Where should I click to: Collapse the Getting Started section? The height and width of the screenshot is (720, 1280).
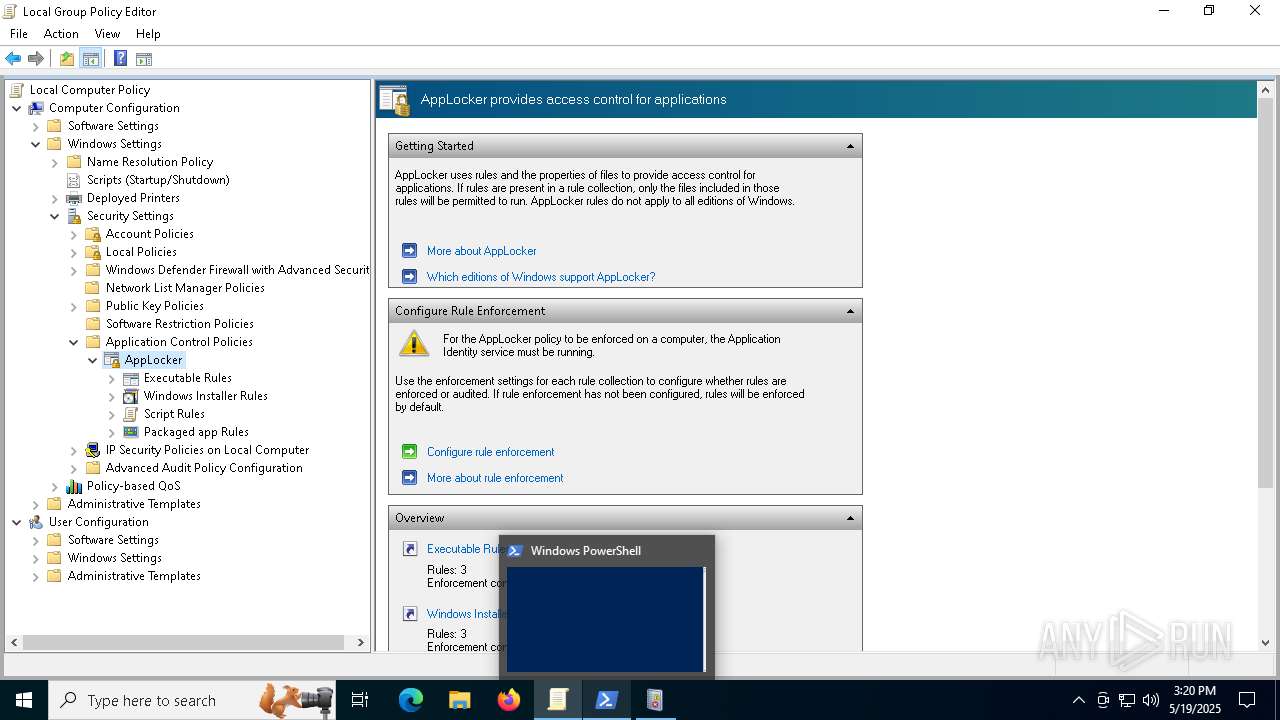click(x=850, y=146)
